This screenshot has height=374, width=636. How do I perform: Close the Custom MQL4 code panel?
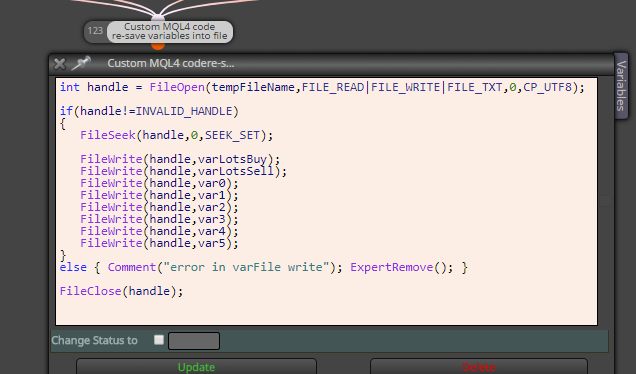tap(60, 64)
